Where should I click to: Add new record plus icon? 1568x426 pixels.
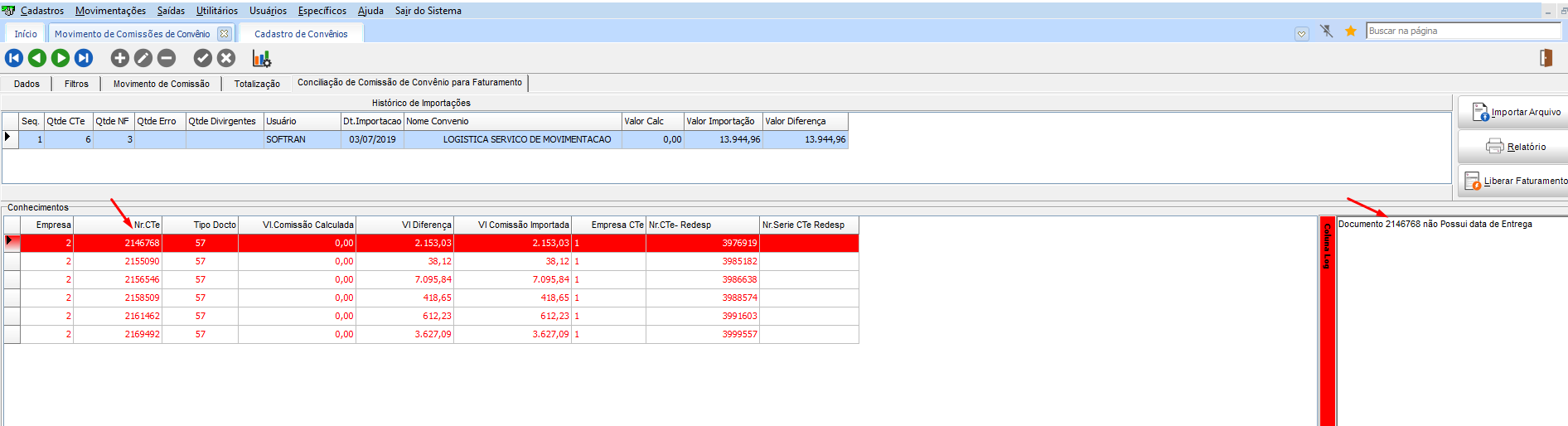coord(120,58)
